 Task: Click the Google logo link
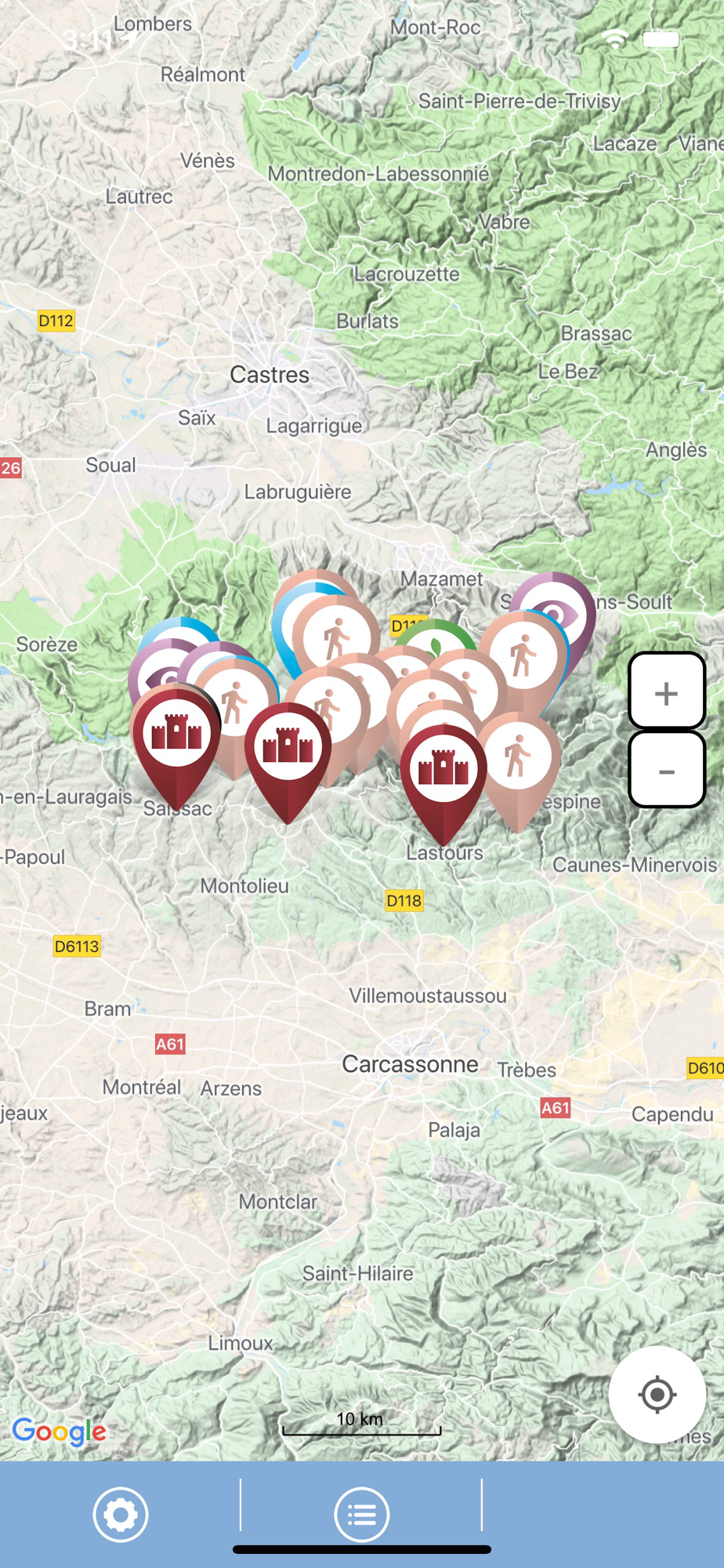coord(60,1431)
